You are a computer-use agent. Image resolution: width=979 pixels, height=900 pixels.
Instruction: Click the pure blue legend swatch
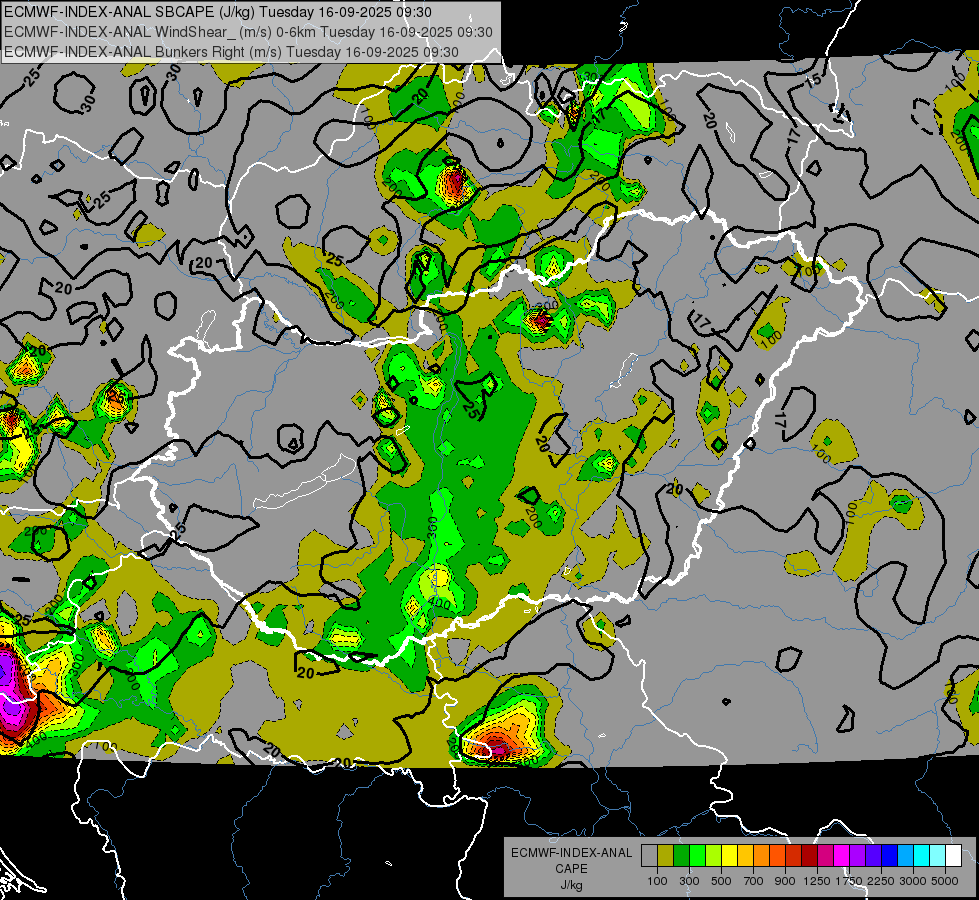point(890,855)
